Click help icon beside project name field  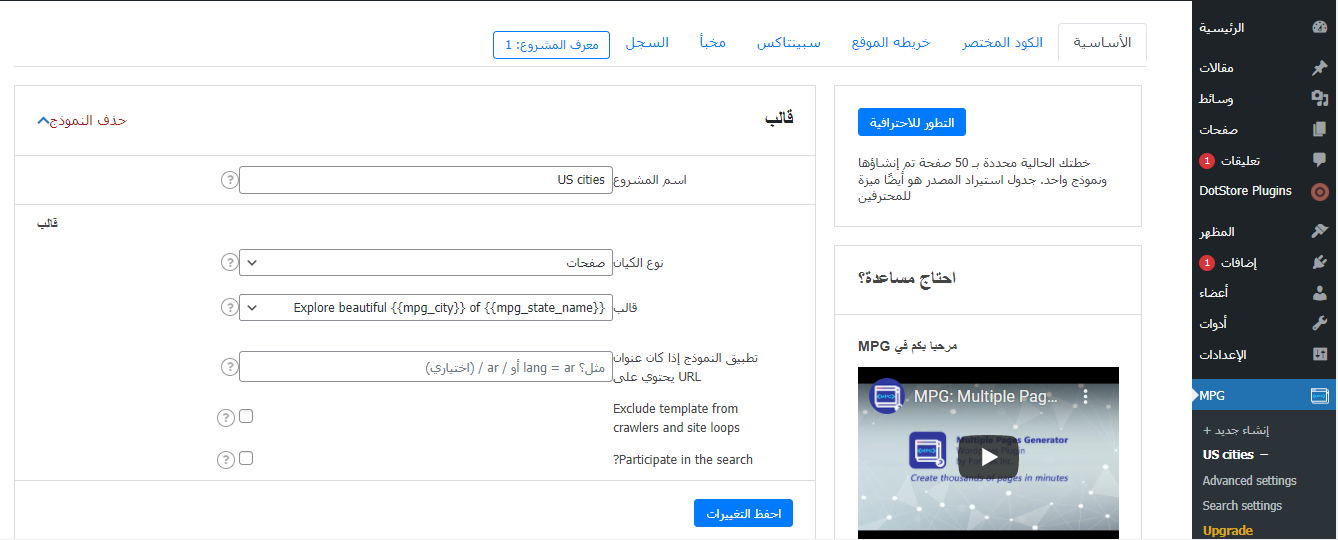(229, 180)
